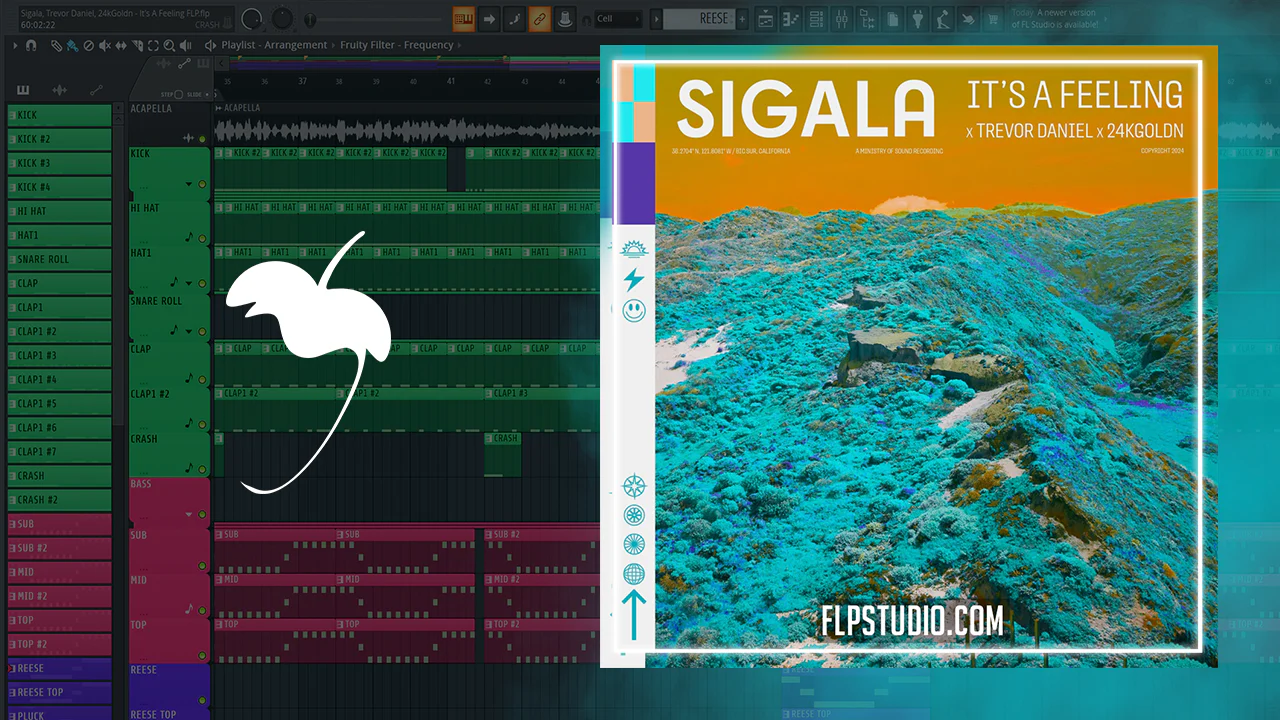The height and width of the screenshot is (720, 1280).
Task: Mute the HI HAT track LED
Action: click(x=202, y=239)
